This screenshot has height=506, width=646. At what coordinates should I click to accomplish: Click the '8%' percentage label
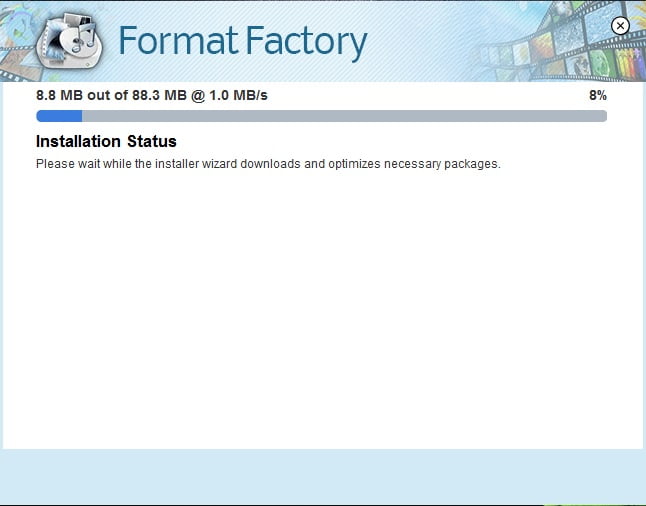coord(598,96)
